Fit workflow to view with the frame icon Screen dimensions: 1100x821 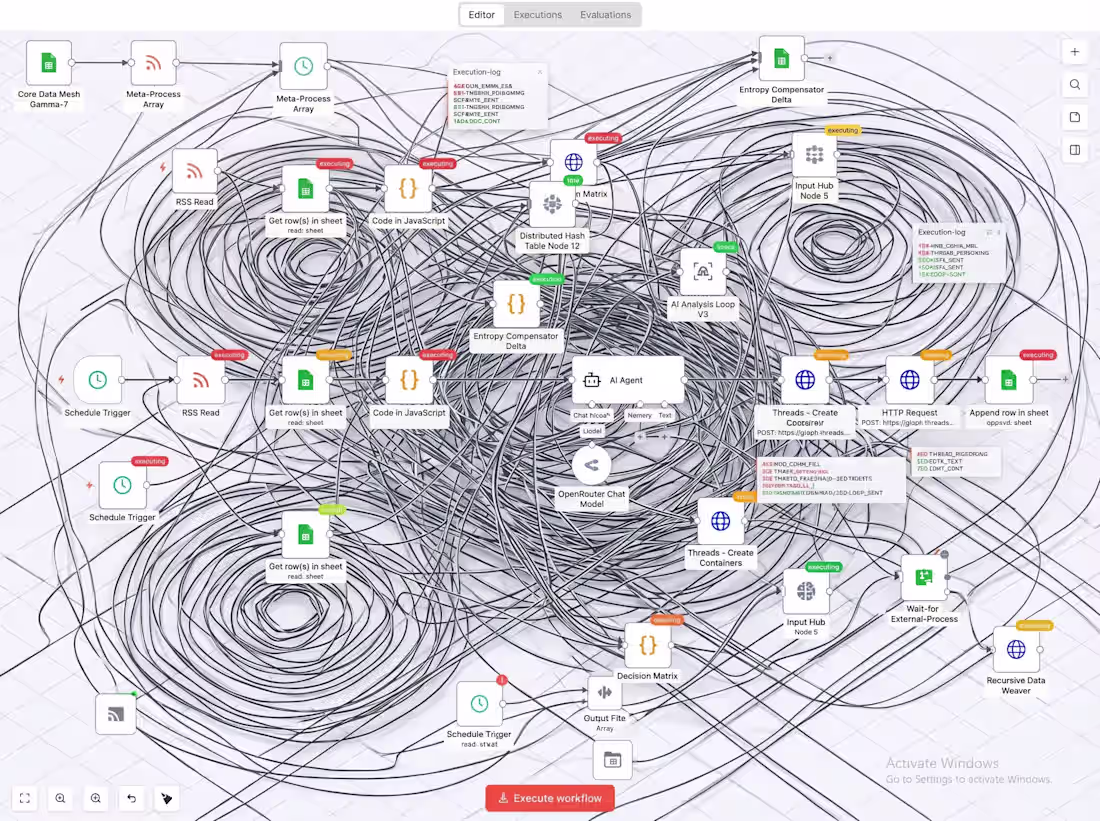(x=25, y=798)
